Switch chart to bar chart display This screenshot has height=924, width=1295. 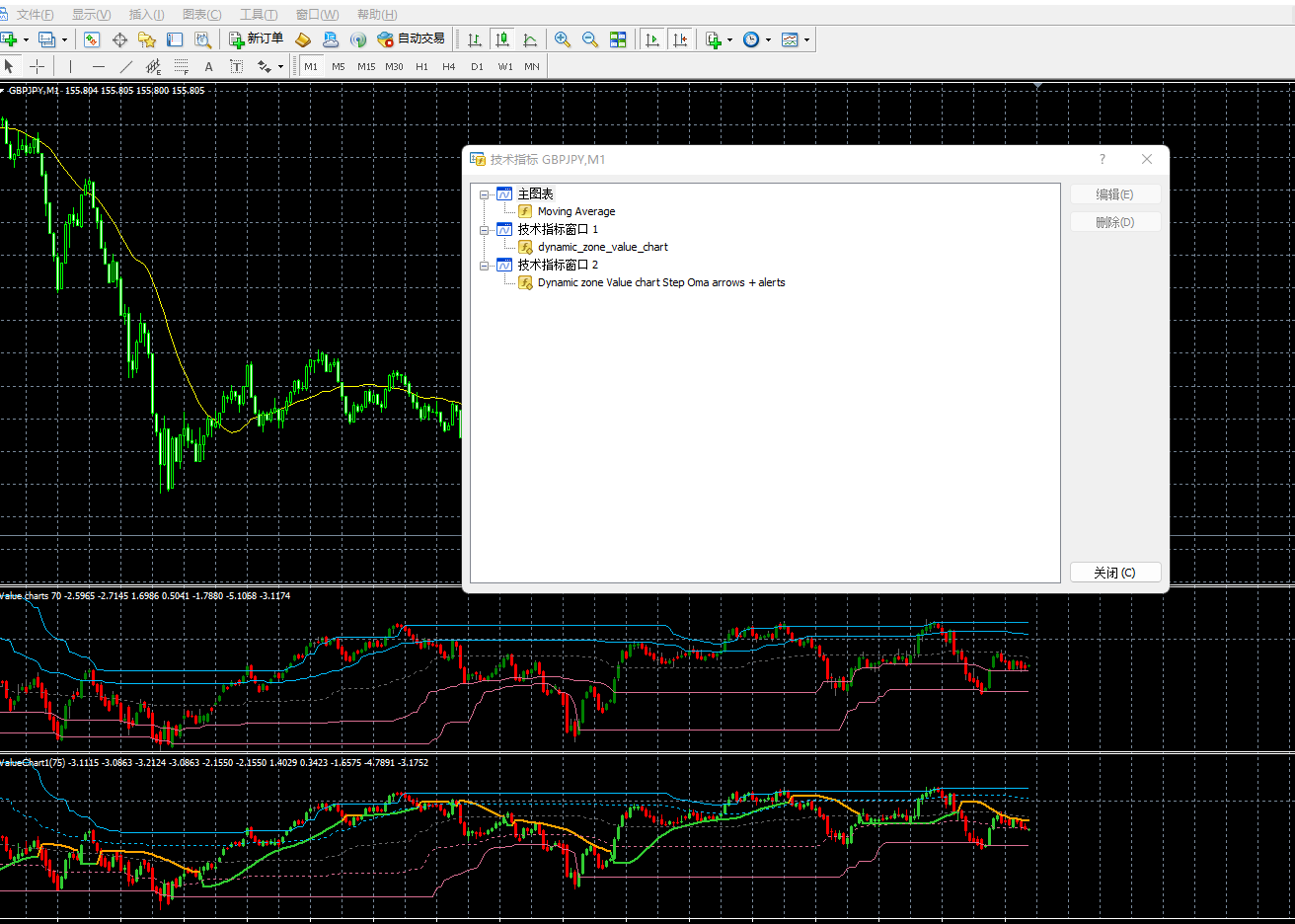[x=475, y=39]
